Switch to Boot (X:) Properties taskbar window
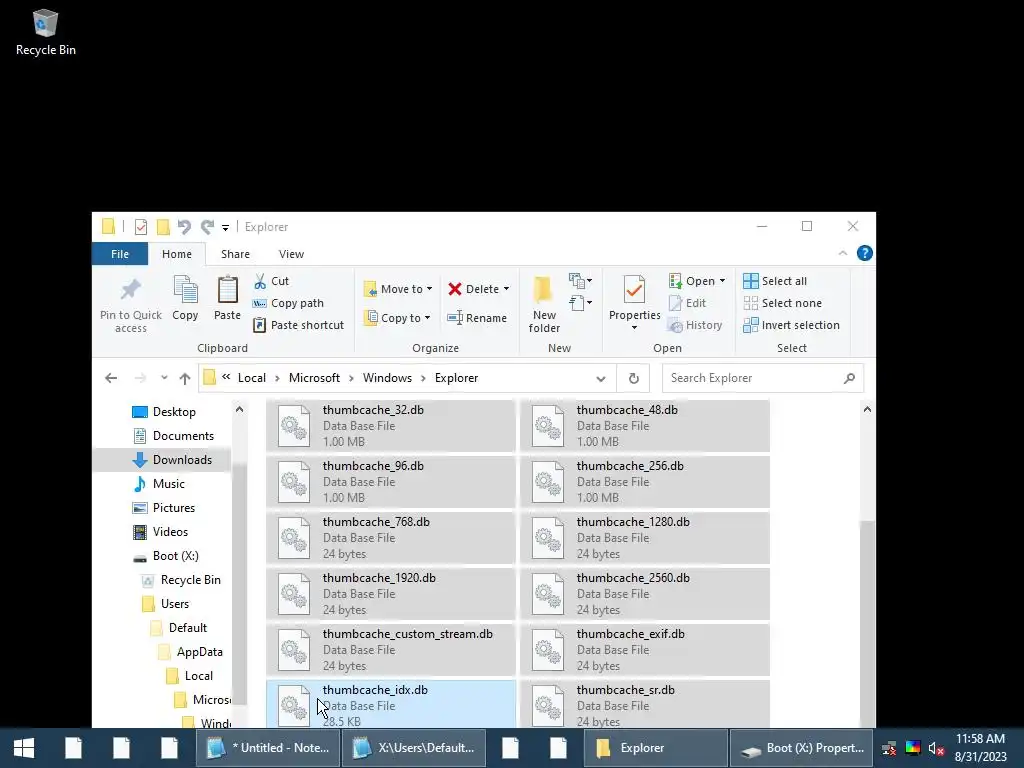This screenshot has width=1024, height=768. 801,748
